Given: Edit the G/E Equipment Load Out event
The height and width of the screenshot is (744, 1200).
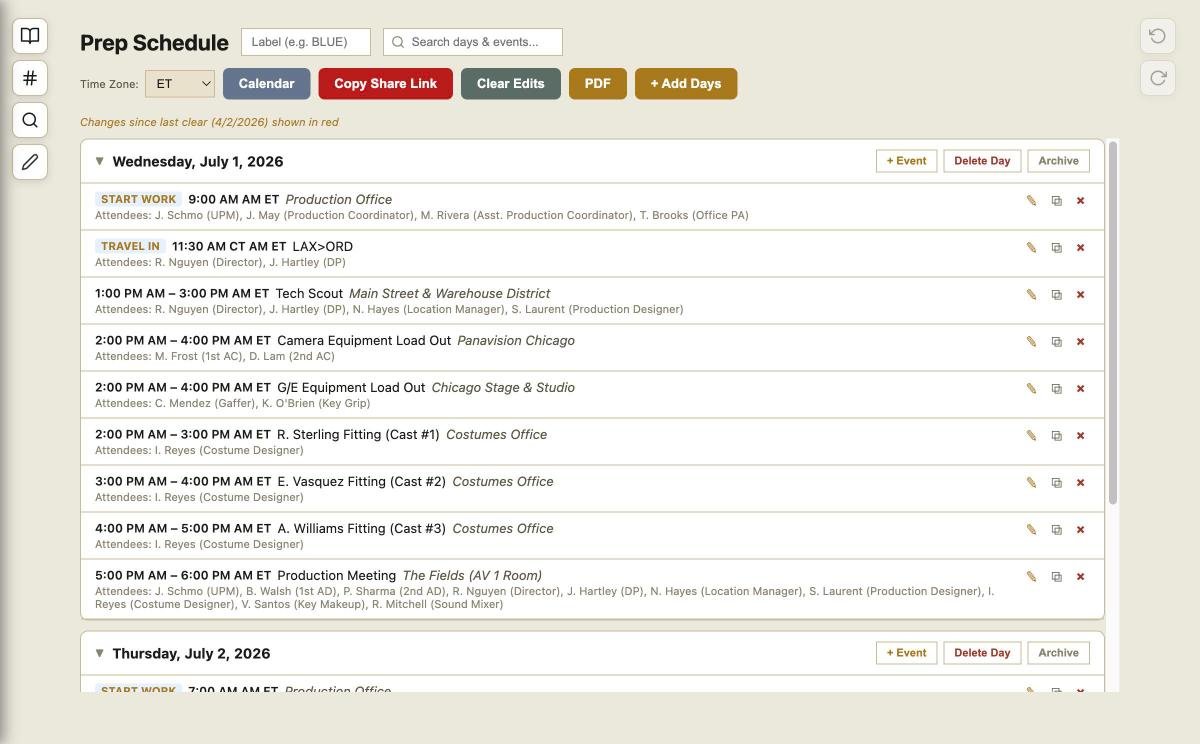Looking at the screenshot, I should click(1031, 389).
